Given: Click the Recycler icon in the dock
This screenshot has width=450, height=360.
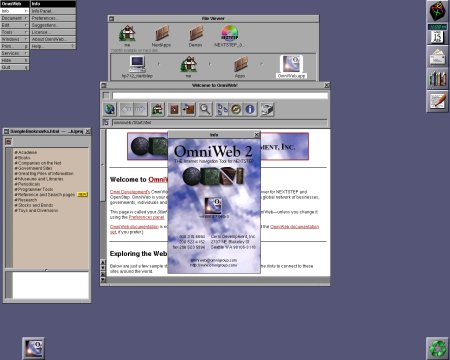Looking at the screenshot, I should click(437, 348).
